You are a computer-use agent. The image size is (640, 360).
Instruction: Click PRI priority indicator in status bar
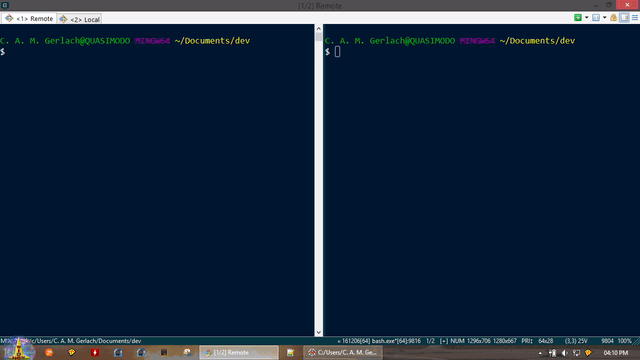(527, 341)
